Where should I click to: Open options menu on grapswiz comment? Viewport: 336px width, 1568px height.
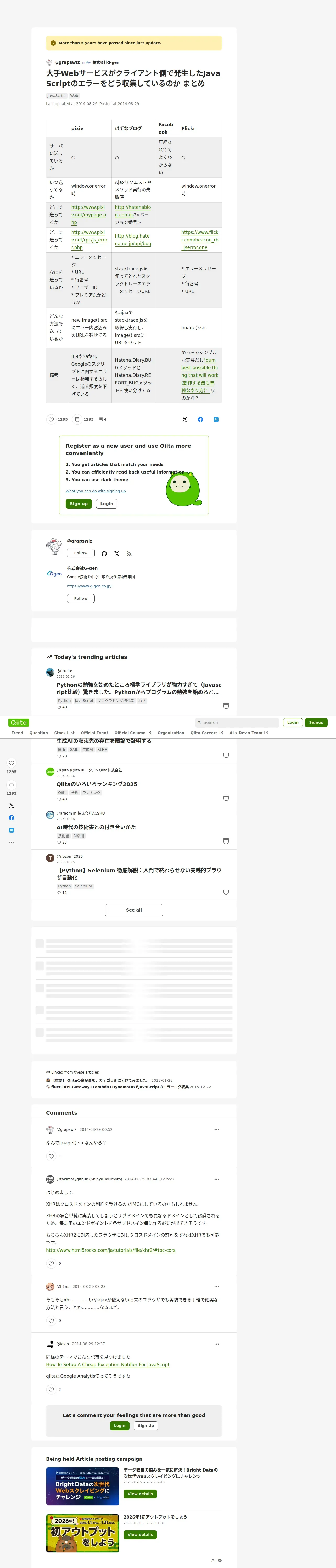click(x=216, y=1130)
